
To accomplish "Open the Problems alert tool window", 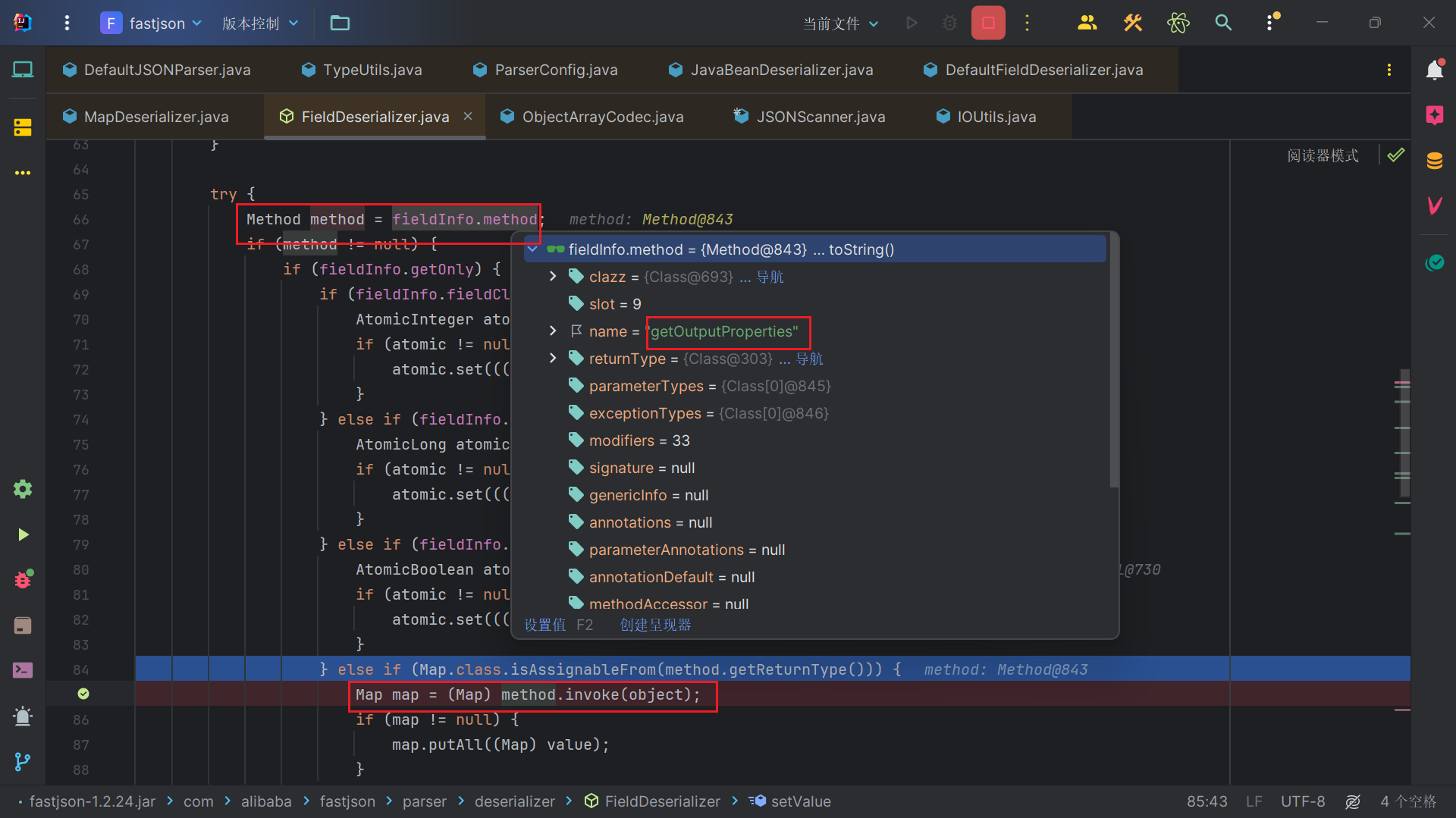I will click(x=23, y=716).
